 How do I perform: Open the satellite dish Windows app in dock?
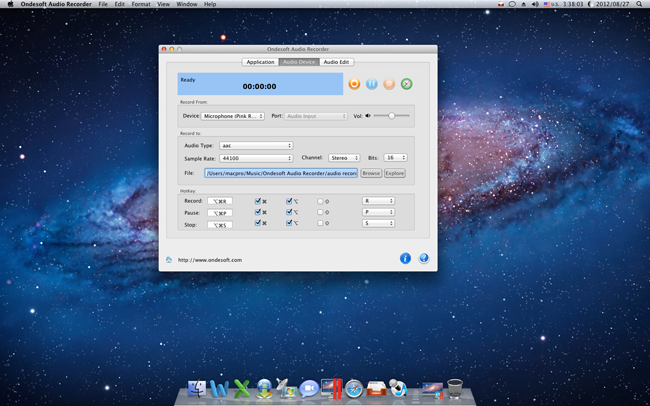[x=287, y=388]
